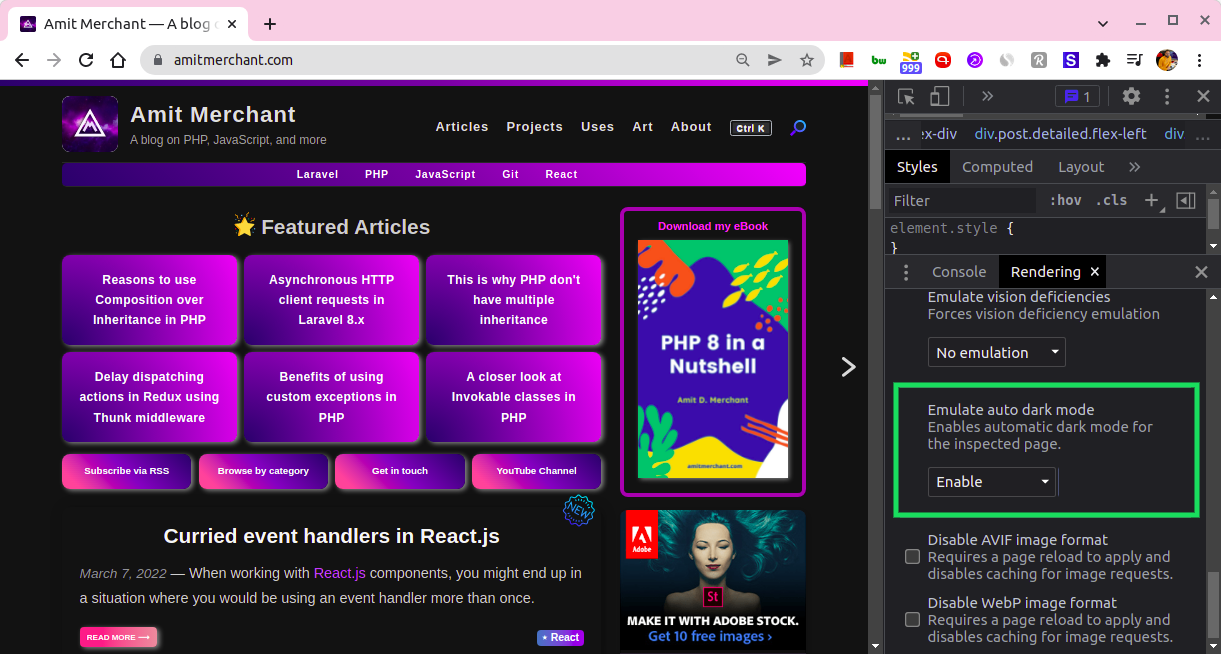Open the Uses nav menu item
This screenshot has height=654, width=1221.
pyautogui.click(x=597, y=127)
